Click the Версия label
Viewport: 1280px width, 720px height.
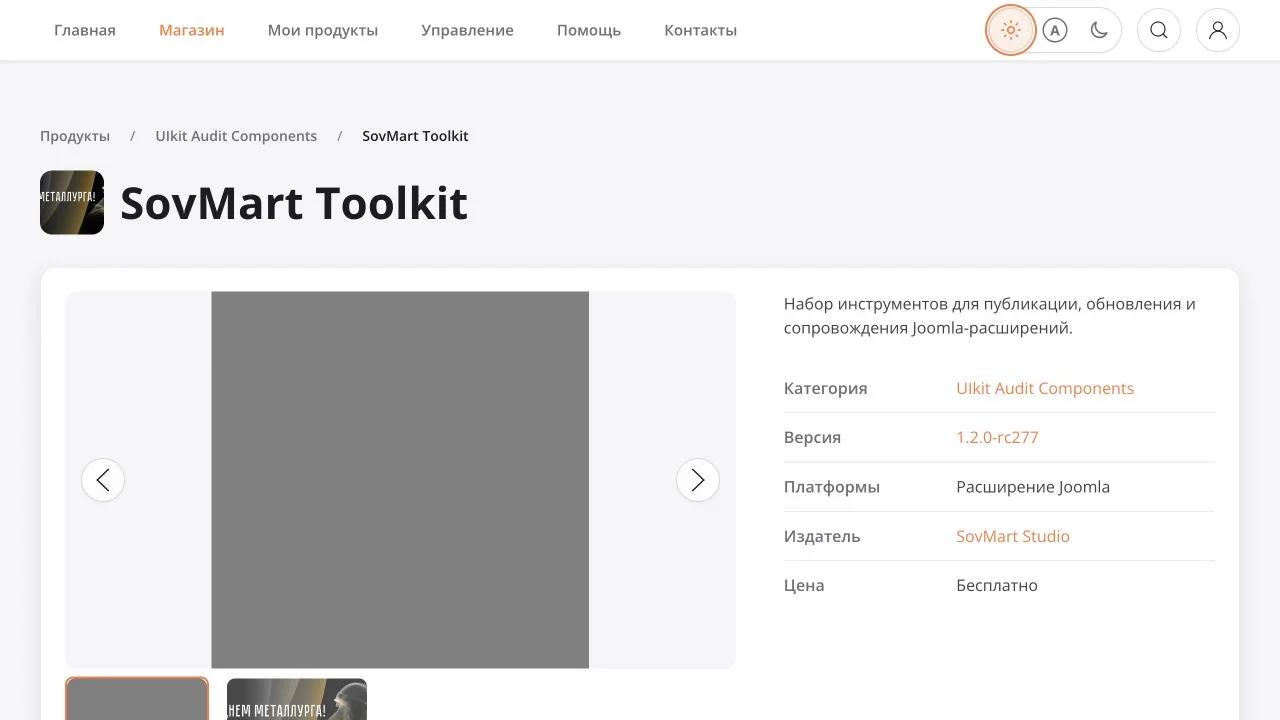(x=812, y=437)
